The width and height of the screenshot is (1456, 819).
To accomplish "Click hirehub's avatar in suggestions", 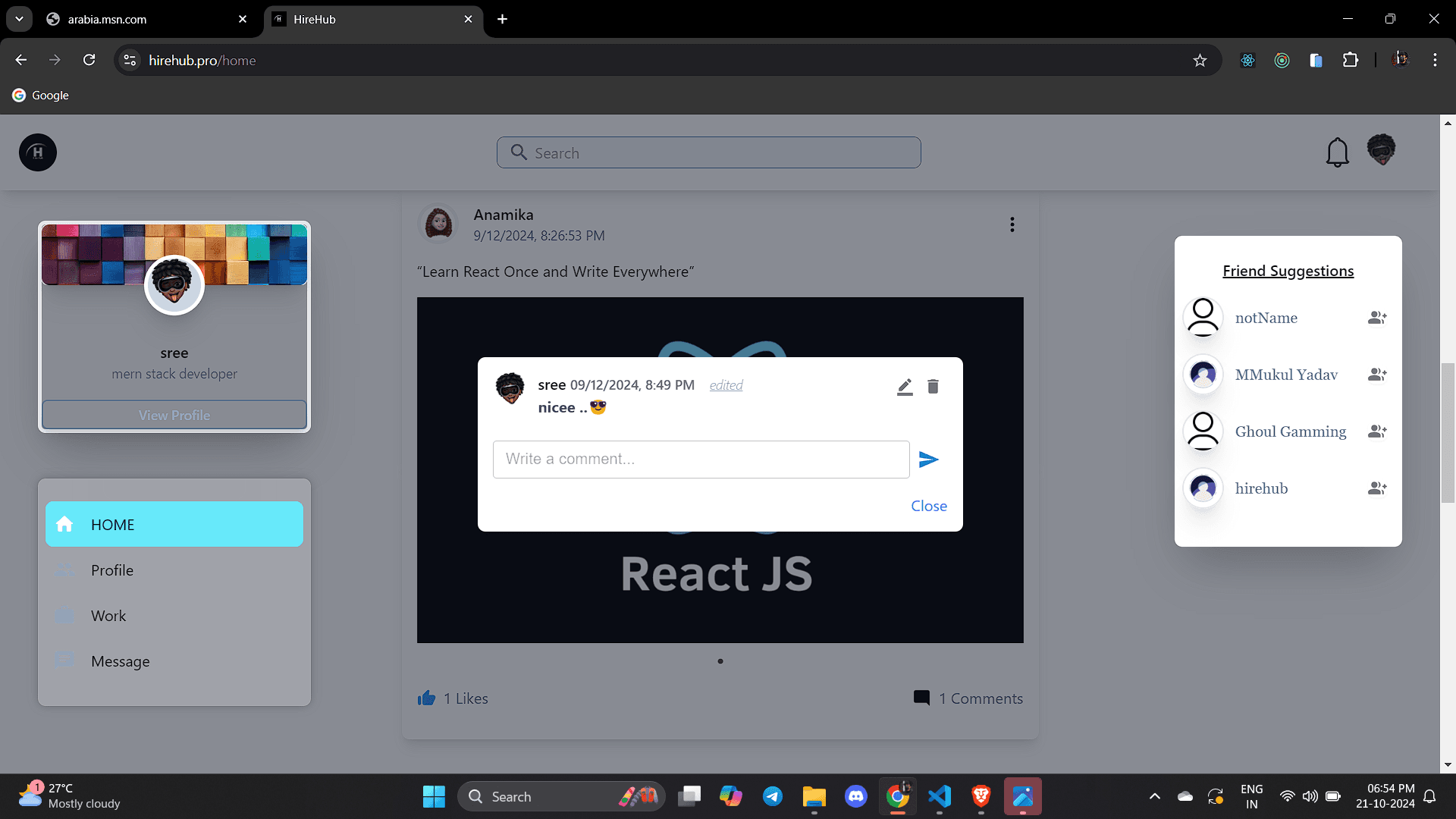I will click(x=1203, y=488).
